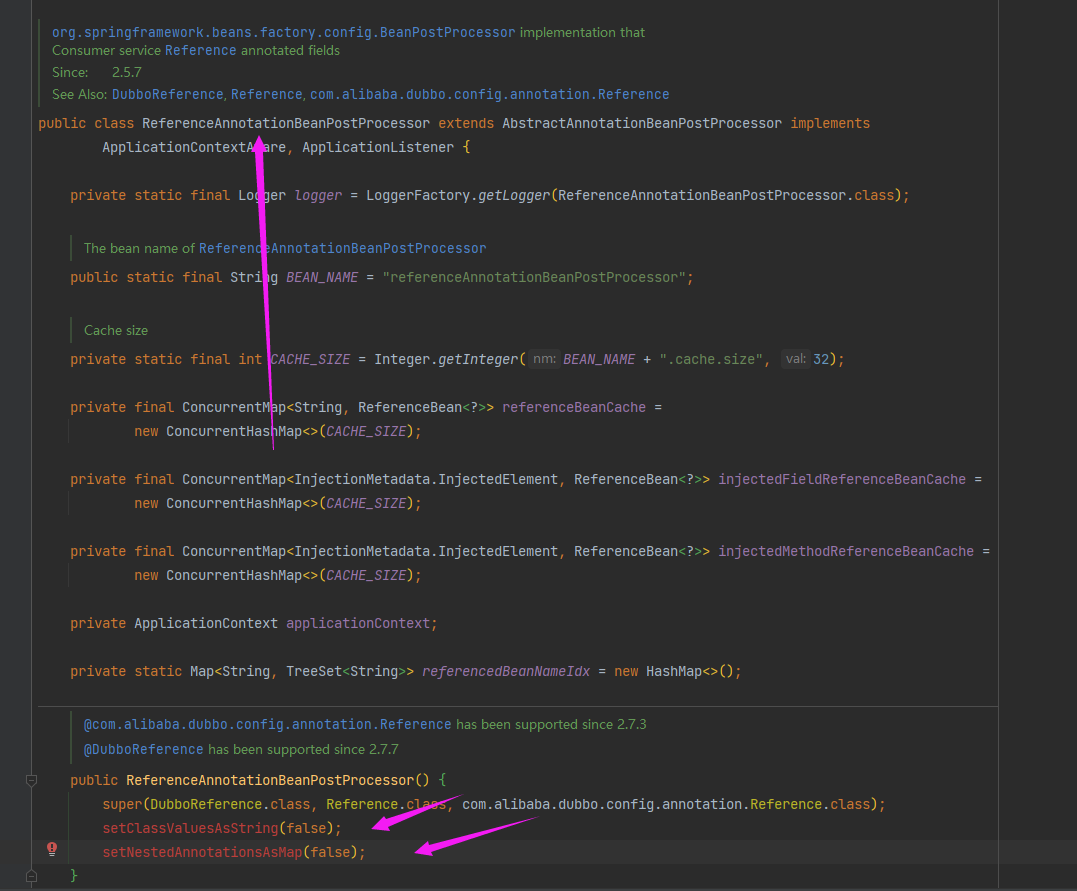Image resolution: width=1077 pixels, height=891 pixels.
Task: Click the referencedBeanNameIdx field name
Action: point(506,671)
